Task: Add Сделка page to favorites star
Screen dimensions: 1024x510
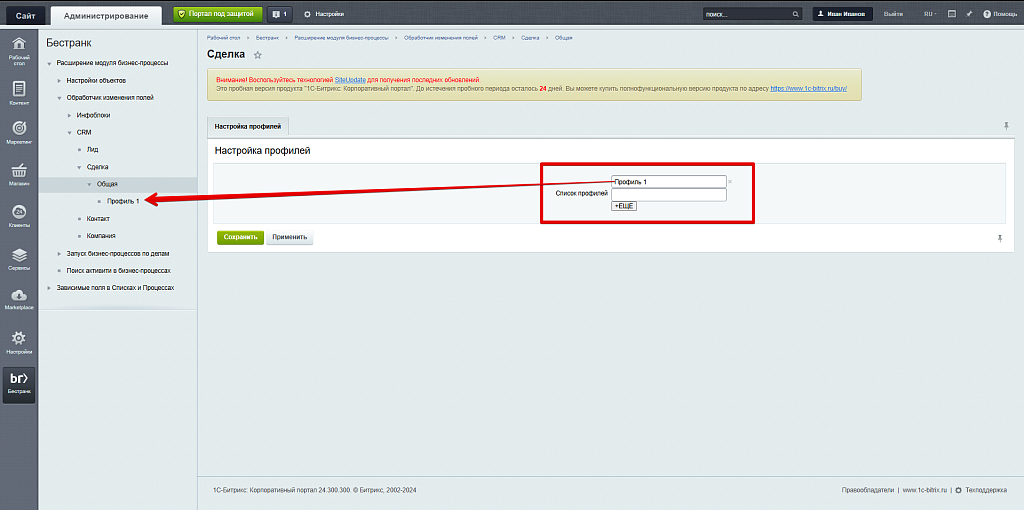Action: click(x=257, y=55)
